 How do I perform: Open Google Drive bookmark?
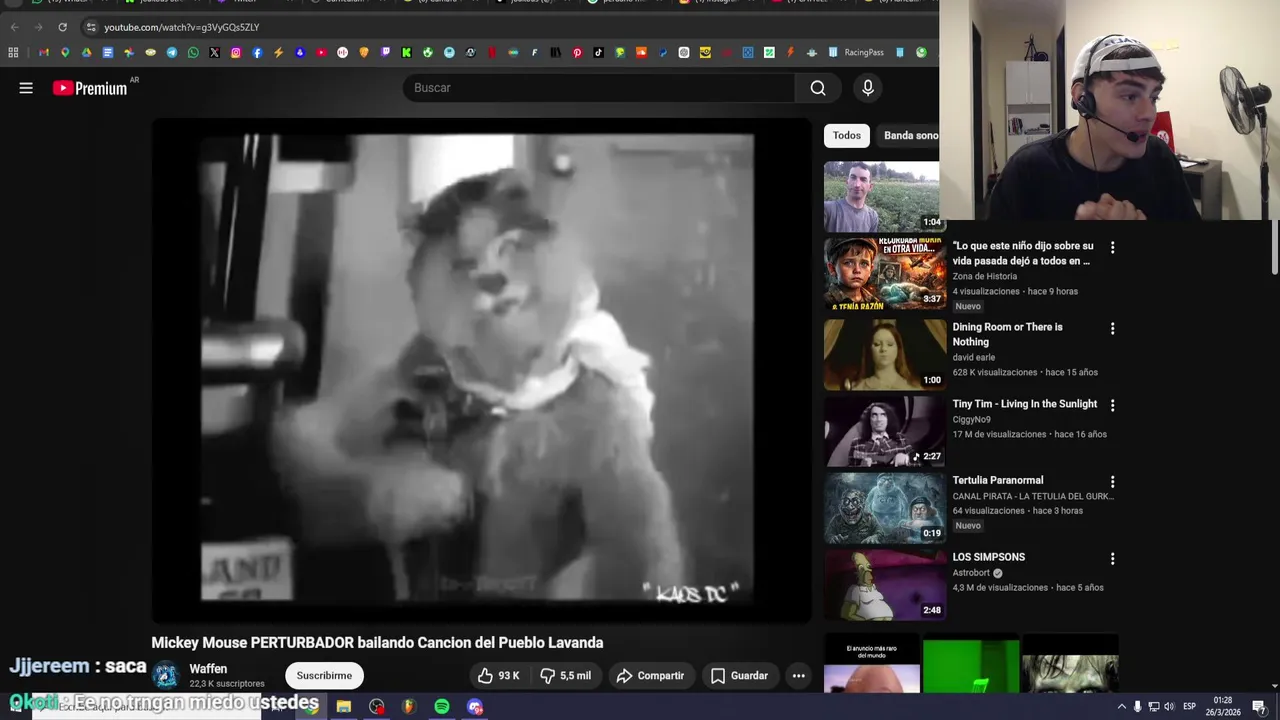click(x=87, y=52)
